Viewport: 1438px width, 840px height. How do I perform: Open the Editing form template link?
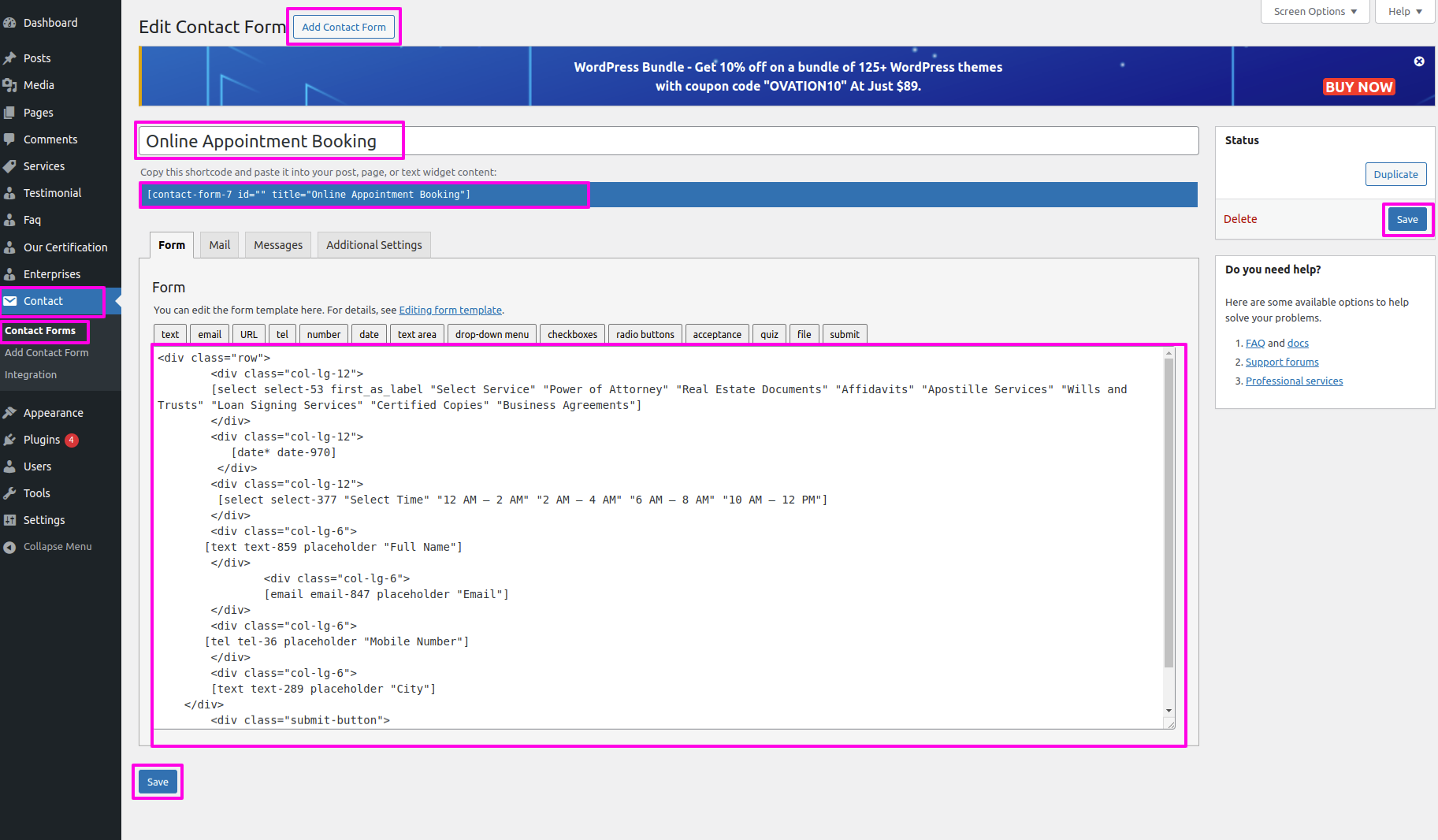pyautogui.click(x=450, y=310)
